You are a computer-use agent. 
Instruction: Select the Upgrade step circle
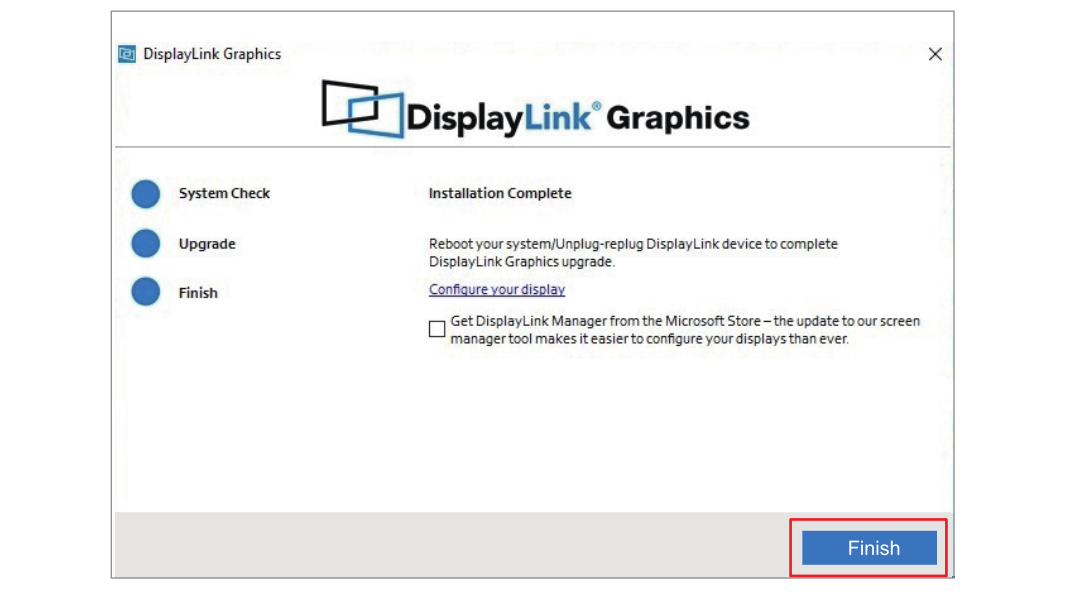(146, 243)
